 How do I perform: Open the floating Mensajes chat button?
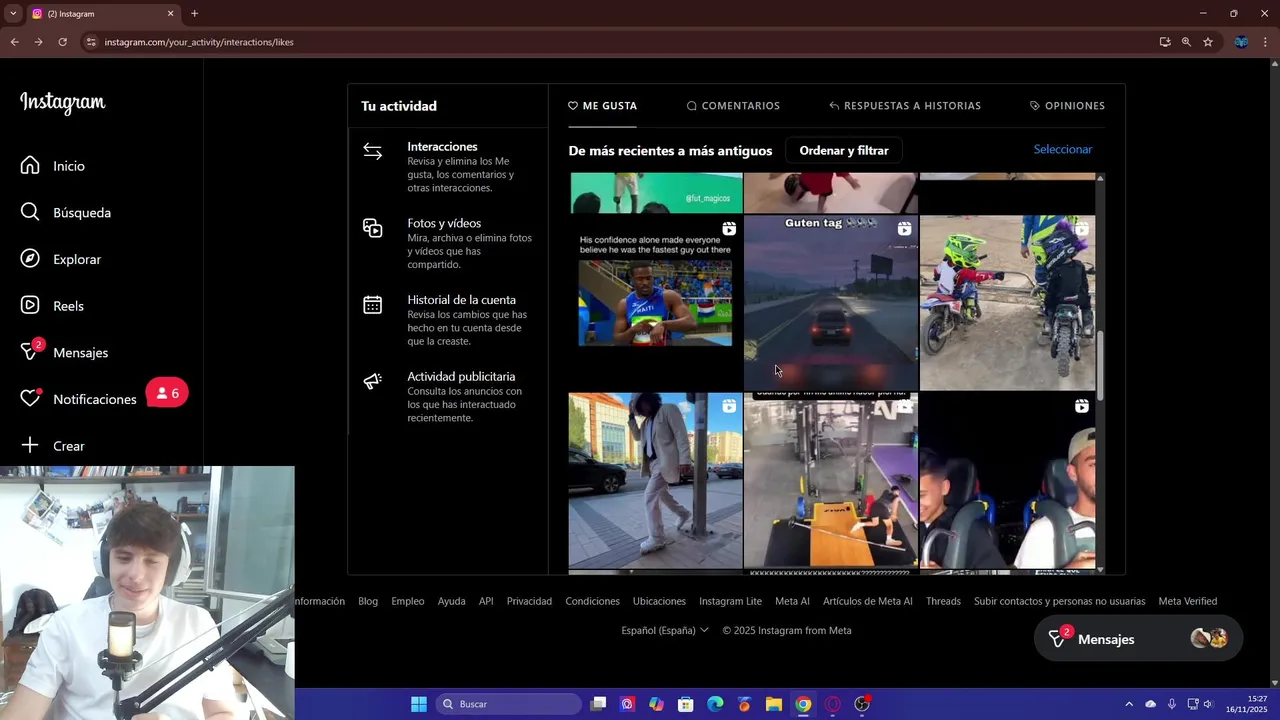point(1138,639)
